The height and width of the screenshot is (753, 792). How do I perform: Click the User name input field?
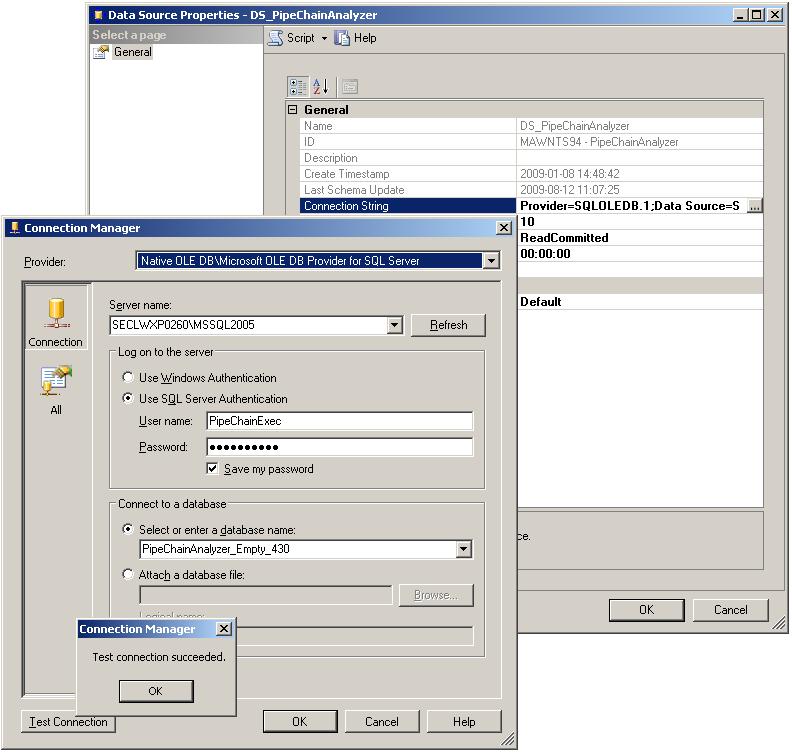(339, 421)
